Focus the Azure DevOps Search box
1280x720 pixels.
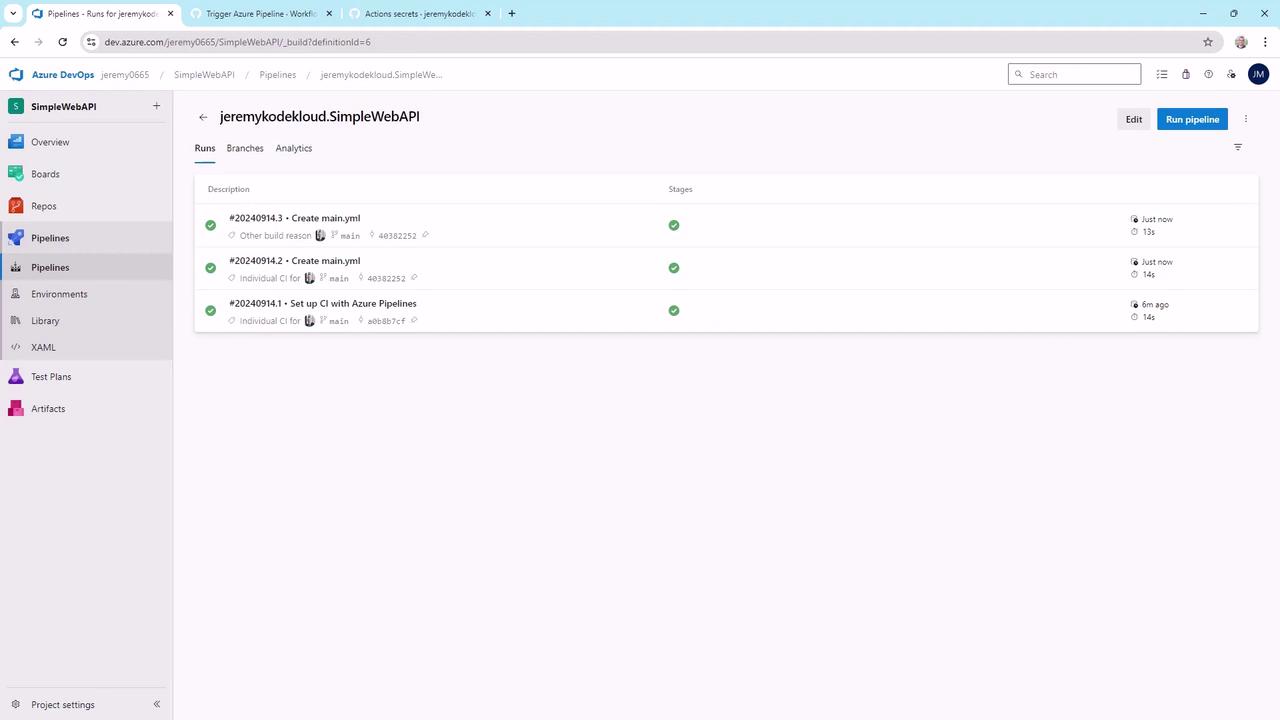[x=1074, y=74]
